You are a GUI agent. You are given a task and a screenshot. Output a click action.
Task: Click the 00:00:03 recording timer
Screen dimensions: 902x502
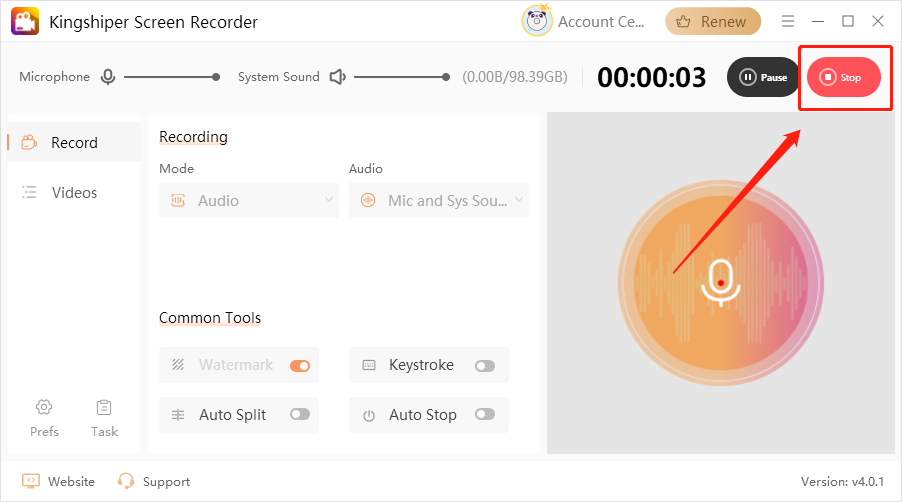coord(651,77)
